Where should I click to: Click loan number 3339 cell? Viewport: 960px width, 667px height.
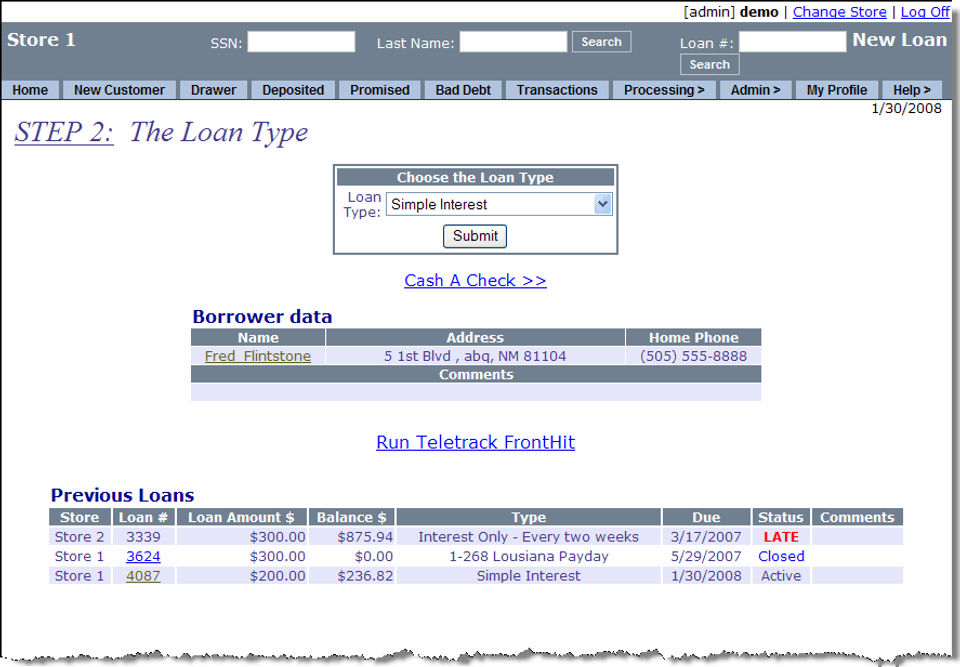click(143, 537)
